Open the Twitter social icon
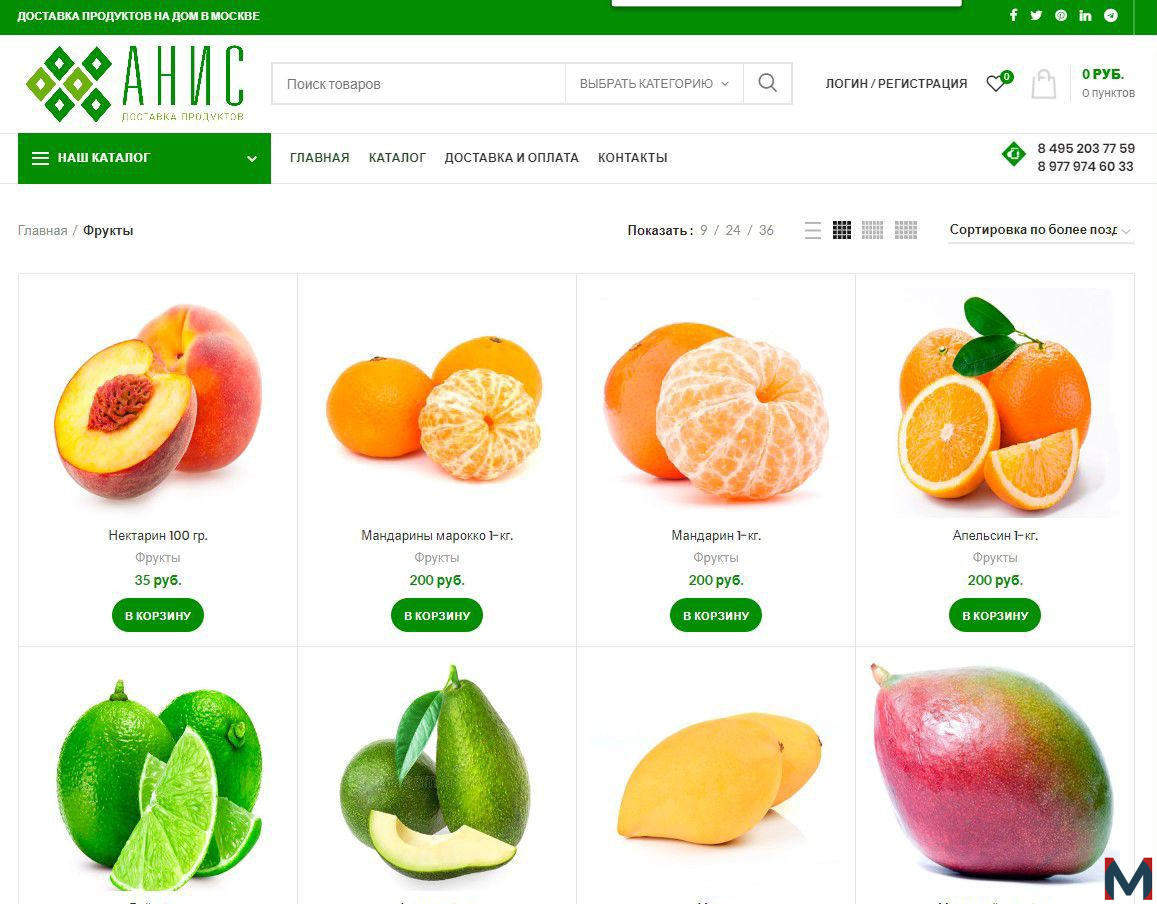 point(1036,15)
